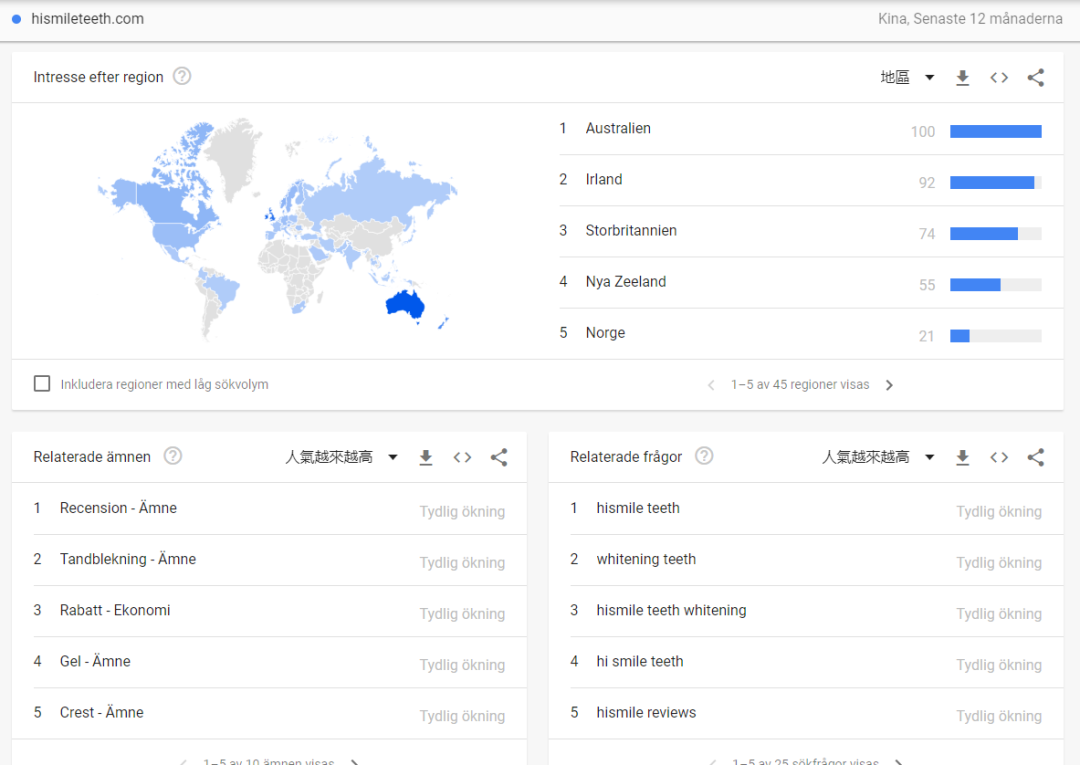1080x765 pixels.
Task: Download Relaterade frågor data
Action: [962, 457]
